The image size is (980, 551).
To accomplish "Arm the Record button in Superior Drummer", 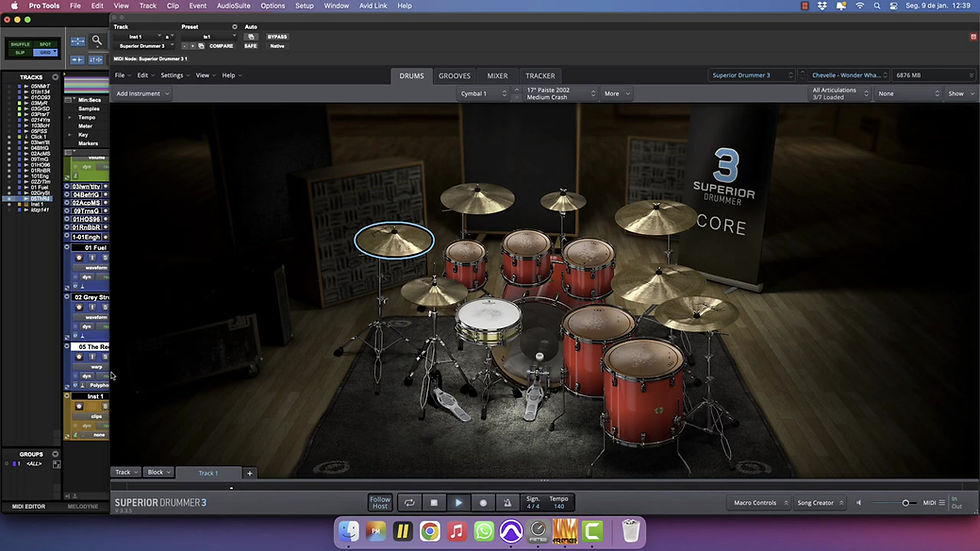I will pos(482,502).
